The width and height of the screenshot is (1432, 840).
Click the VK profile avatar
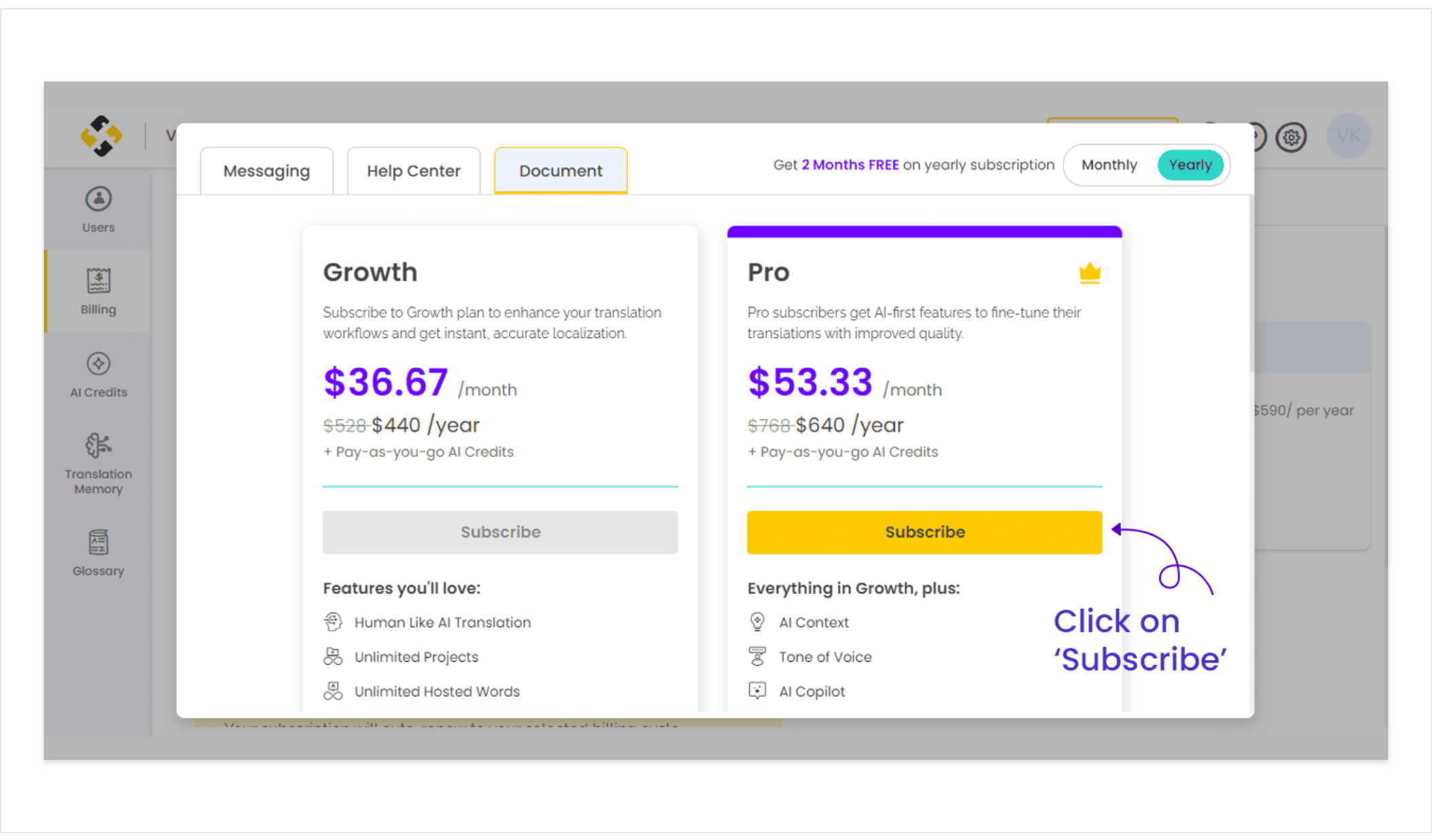1349,137
